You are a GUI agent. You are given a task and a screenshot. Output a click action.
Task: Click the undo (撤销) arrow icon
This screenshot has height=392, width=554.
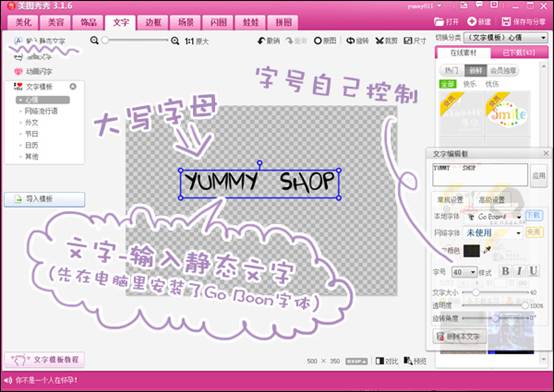point(261,41)
